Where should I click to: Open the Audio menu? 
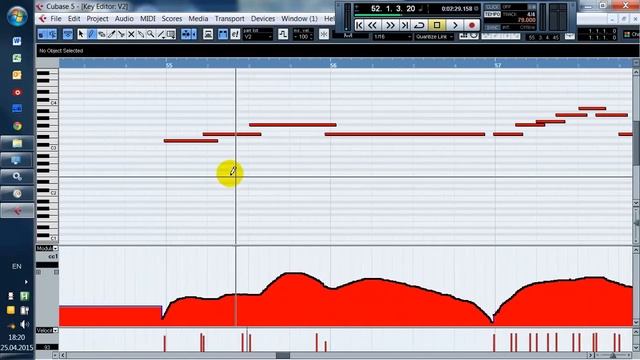click(x=124, y=18)
